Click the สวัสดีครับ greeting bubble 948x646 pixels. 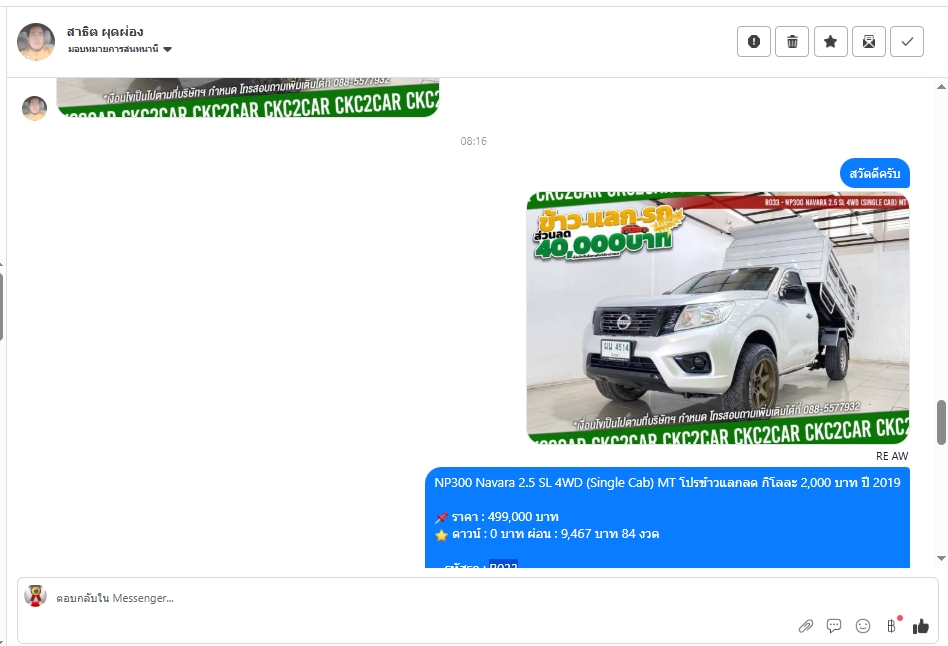point(875,174)
